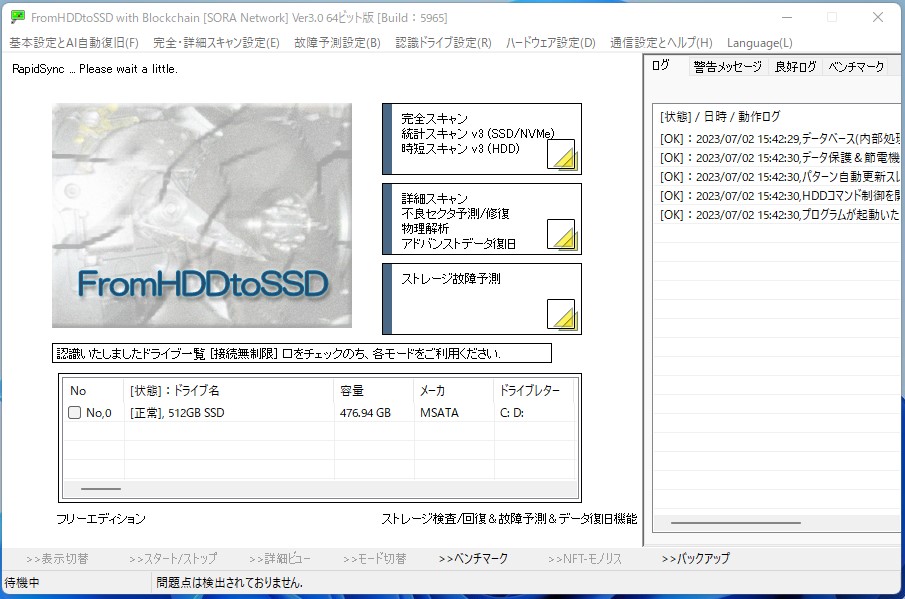Click the ドライブレター column header
This screenshot has width=905, height=599.
pyautogui.click(x=534, y=391)
